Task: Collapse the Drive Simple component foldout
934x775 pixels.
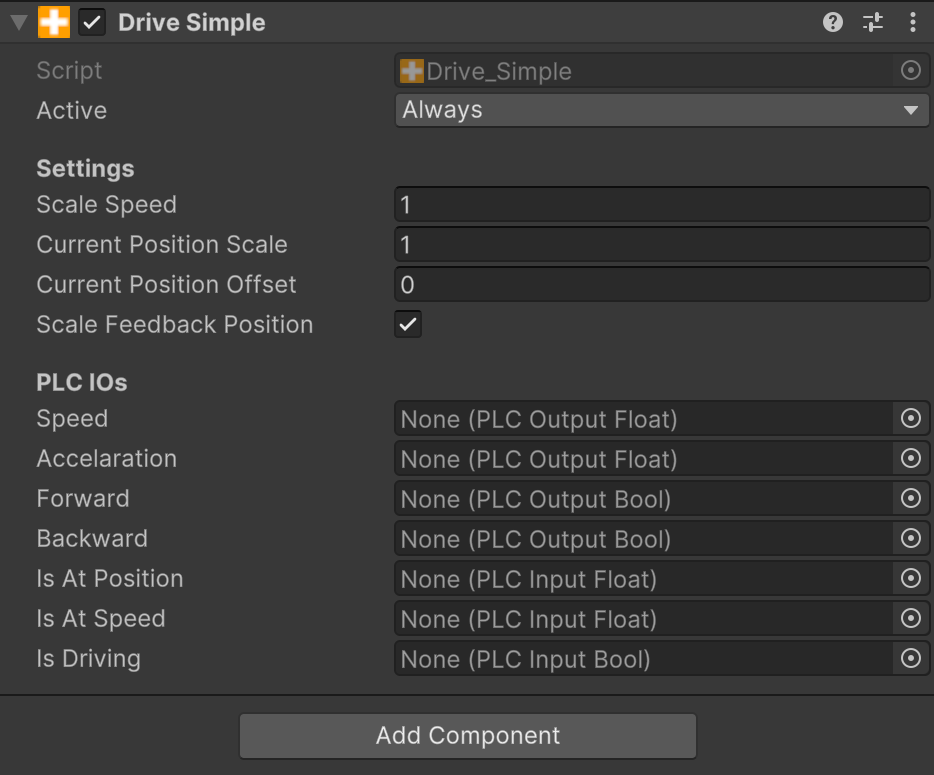Action: (x=18, y=23)
